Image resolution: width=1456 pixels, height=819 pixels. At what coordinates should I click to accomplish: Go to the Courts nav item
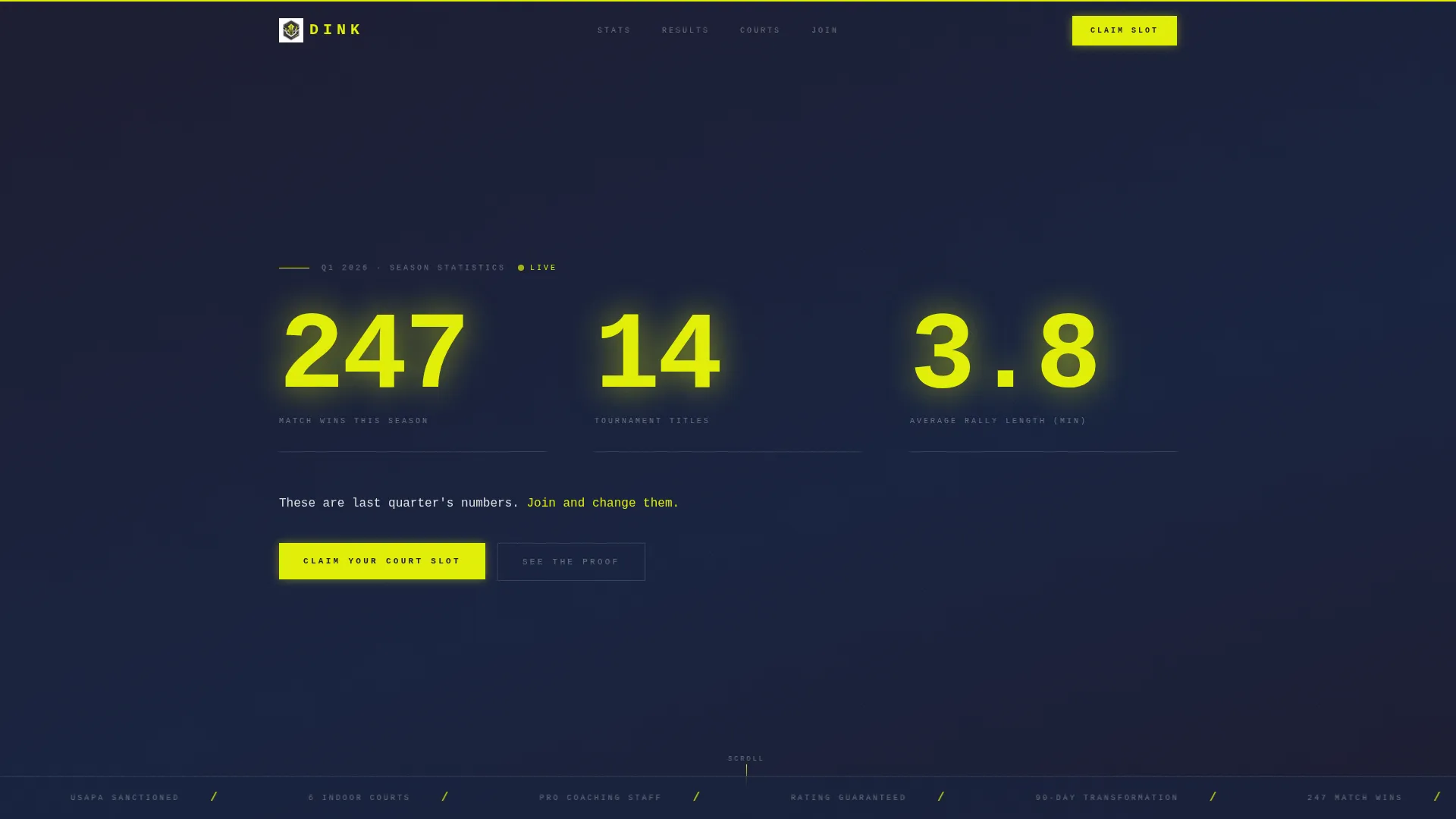pos(761,30)
